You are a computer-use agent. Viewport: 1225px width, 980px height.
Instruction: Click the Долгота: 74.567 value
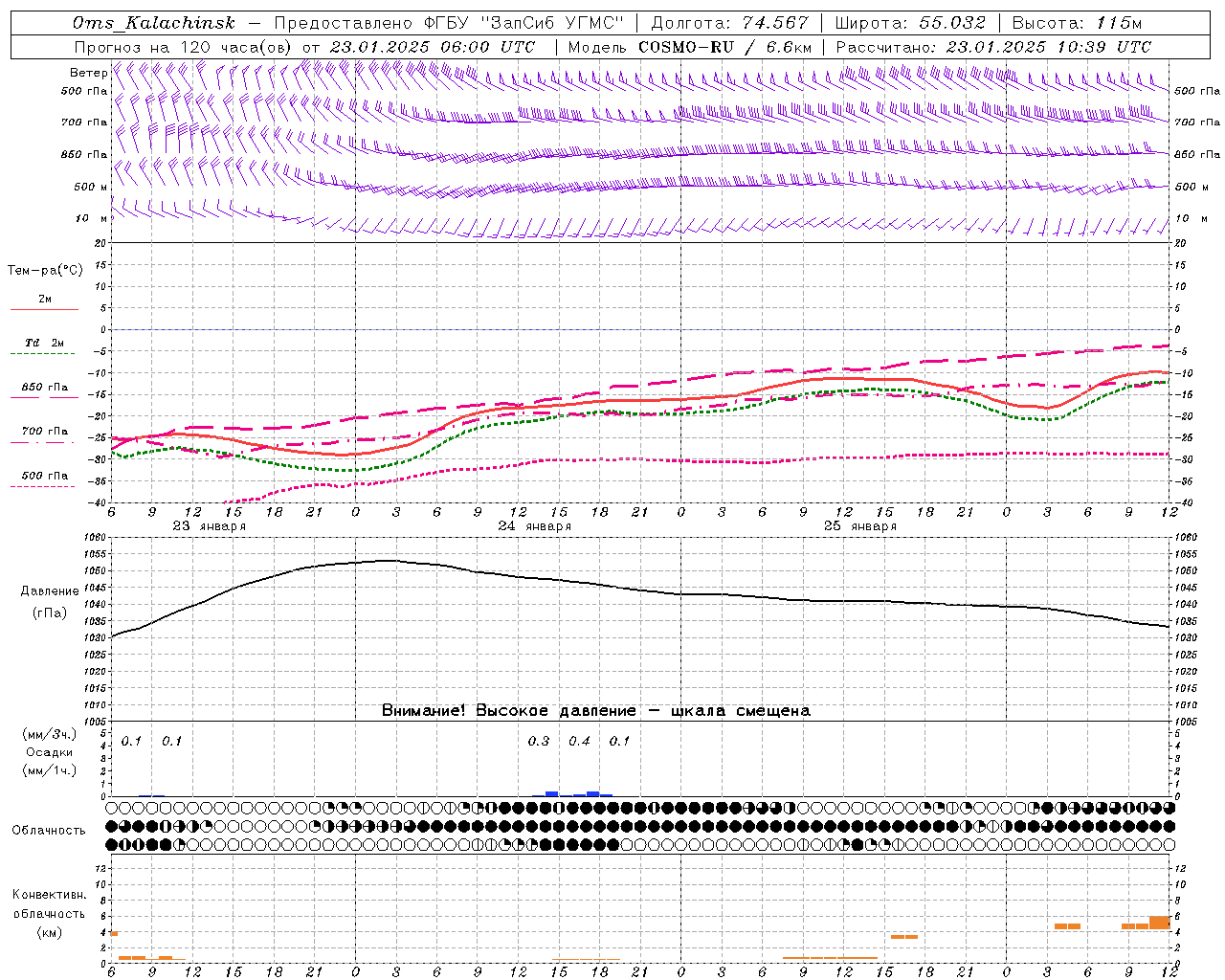click(730, 23)
